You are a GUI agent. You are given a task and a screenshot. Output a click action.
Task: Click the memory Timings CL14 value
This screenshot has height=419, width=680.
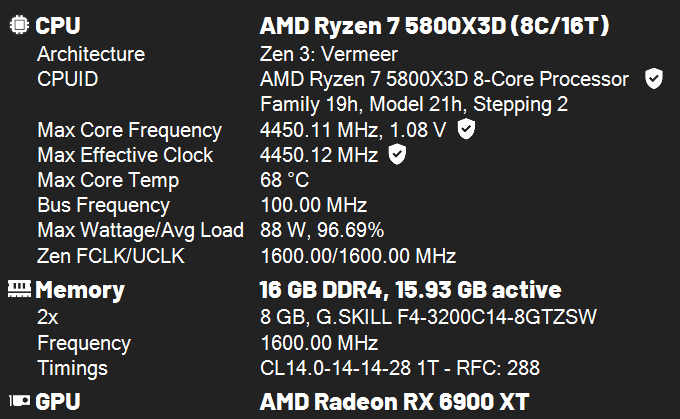[x=400, y=368]
